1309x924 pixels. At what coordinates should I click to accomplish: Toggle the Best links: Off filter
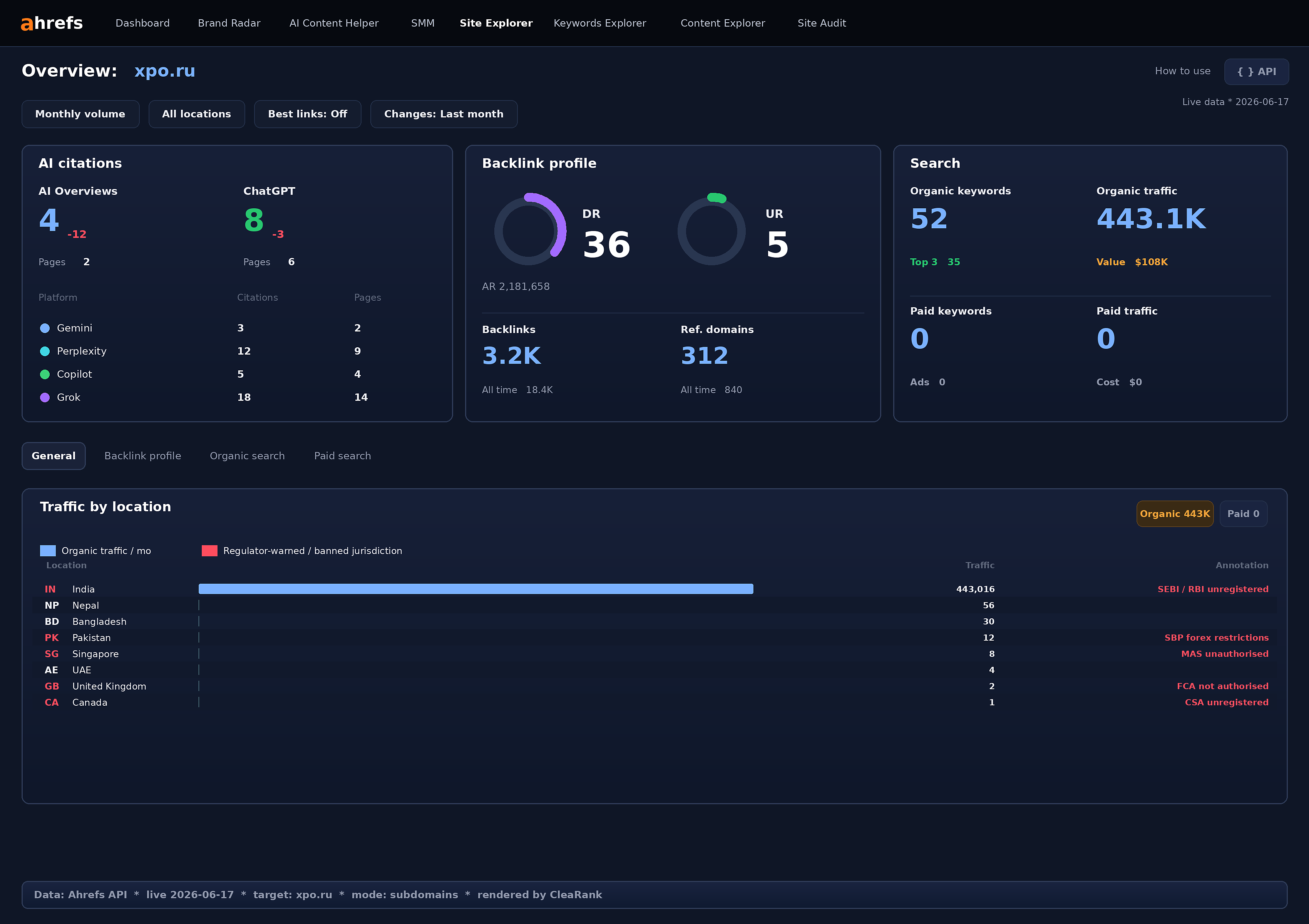(308, 114)
